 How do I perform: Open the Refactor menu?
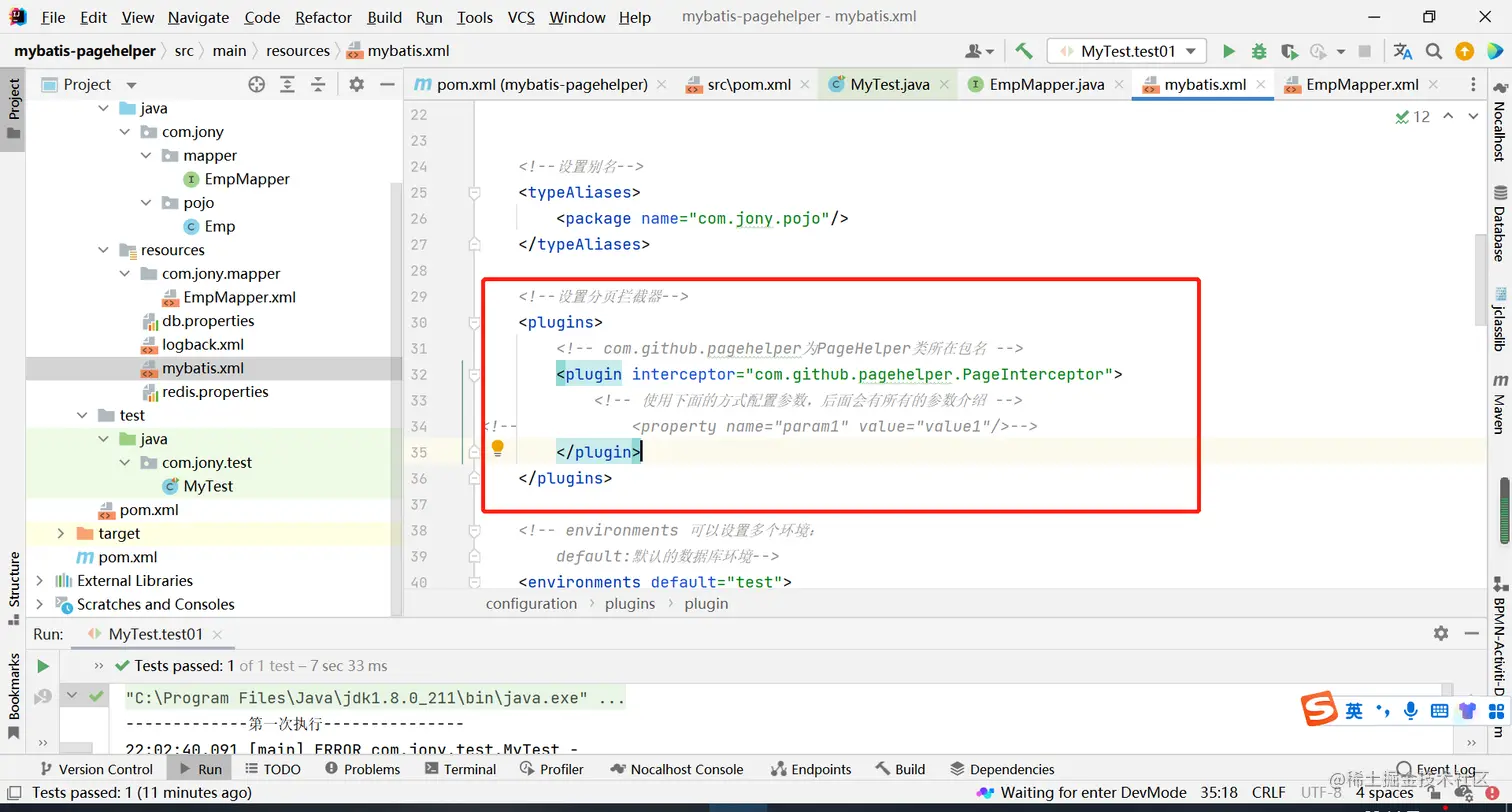(323, 17)
